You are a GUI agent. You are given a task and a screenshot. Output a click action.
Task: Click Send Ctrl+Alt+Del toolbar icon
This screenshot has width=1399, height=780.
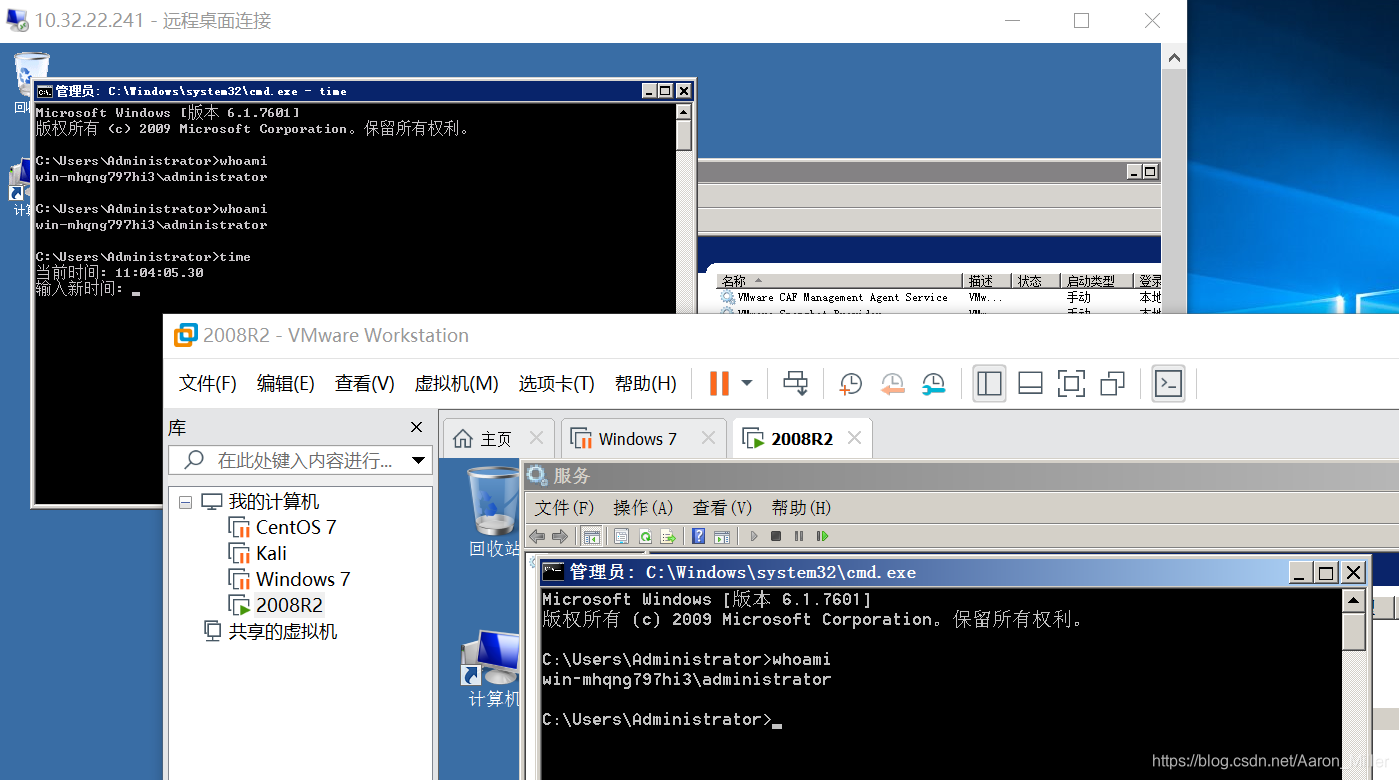tap(795, 383)
